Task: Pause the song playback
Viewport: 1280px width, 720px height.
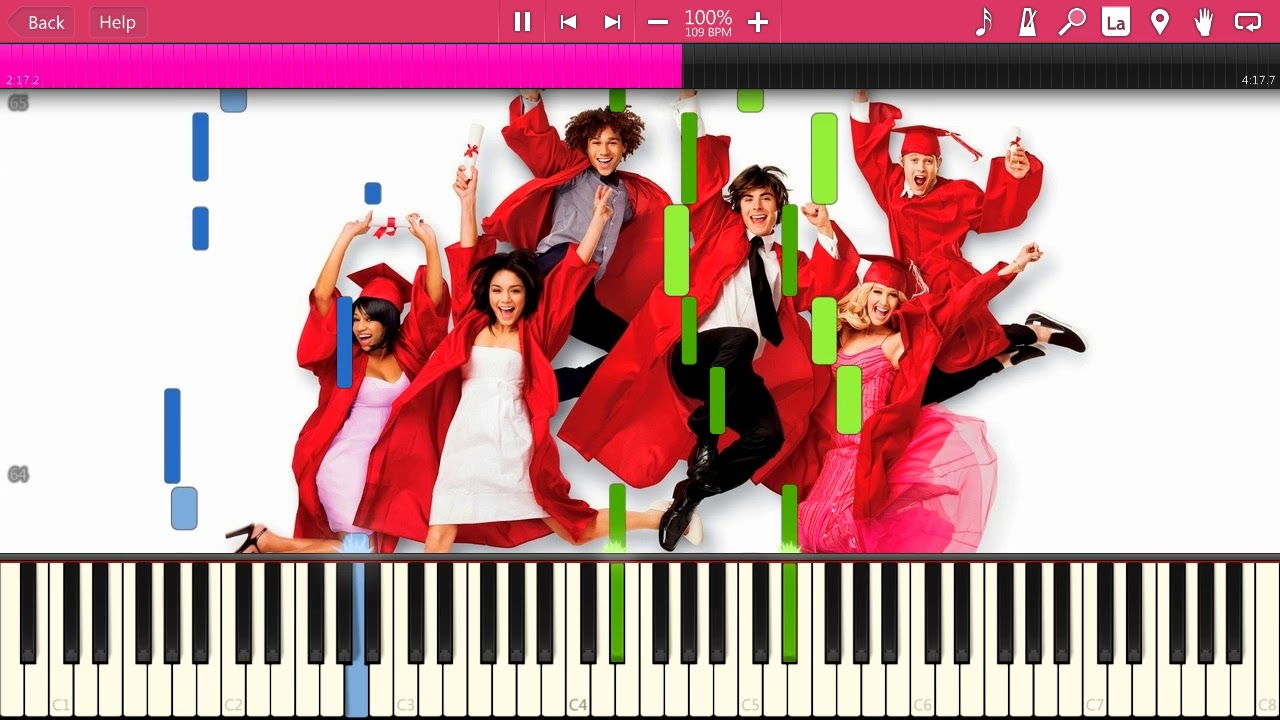Action: pyautogui.click(x=522, y=22)
